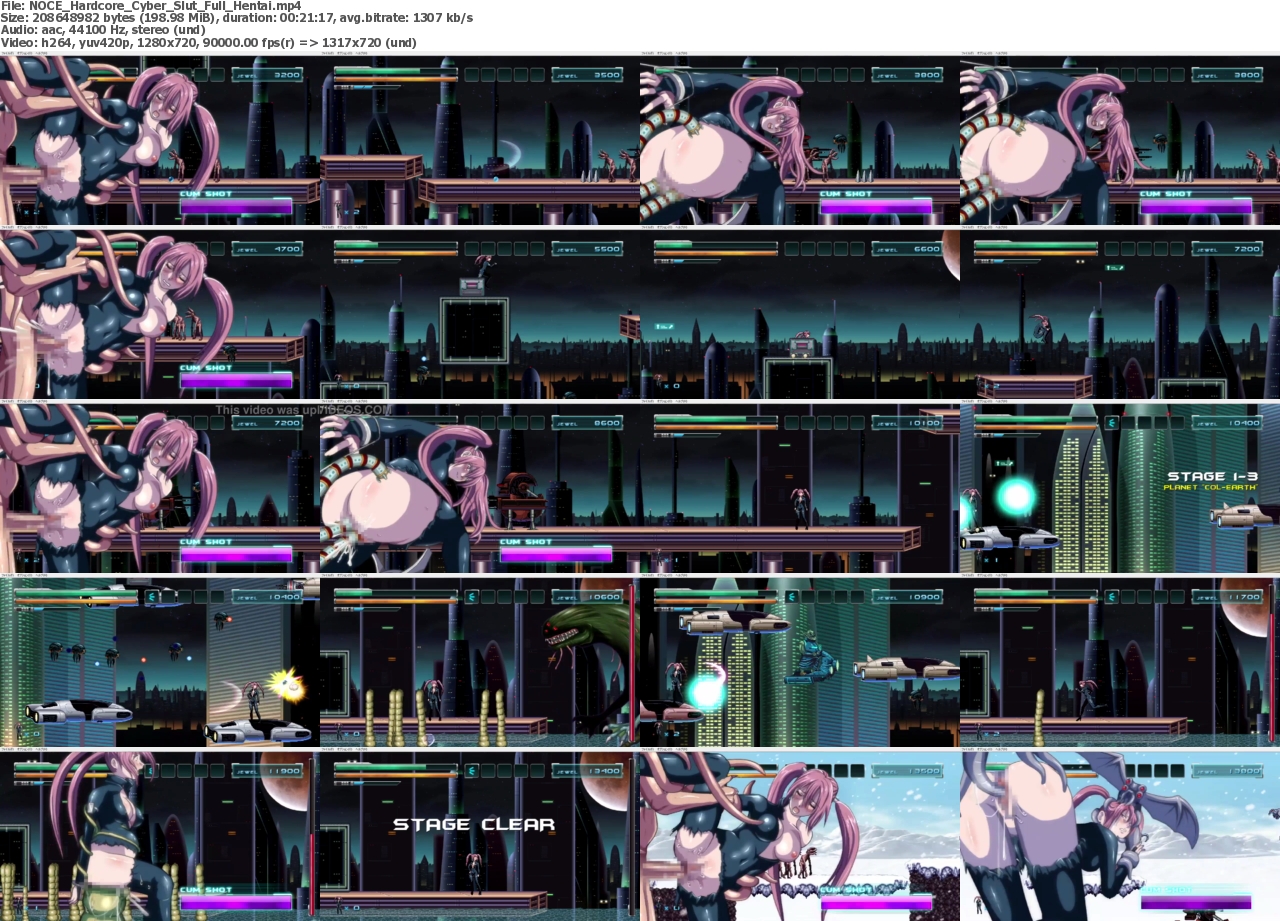Open the 'STAGE 1-3 PLANET COL-EARTH' thumbnail
1280x921 pixels.
point(1120,488)
